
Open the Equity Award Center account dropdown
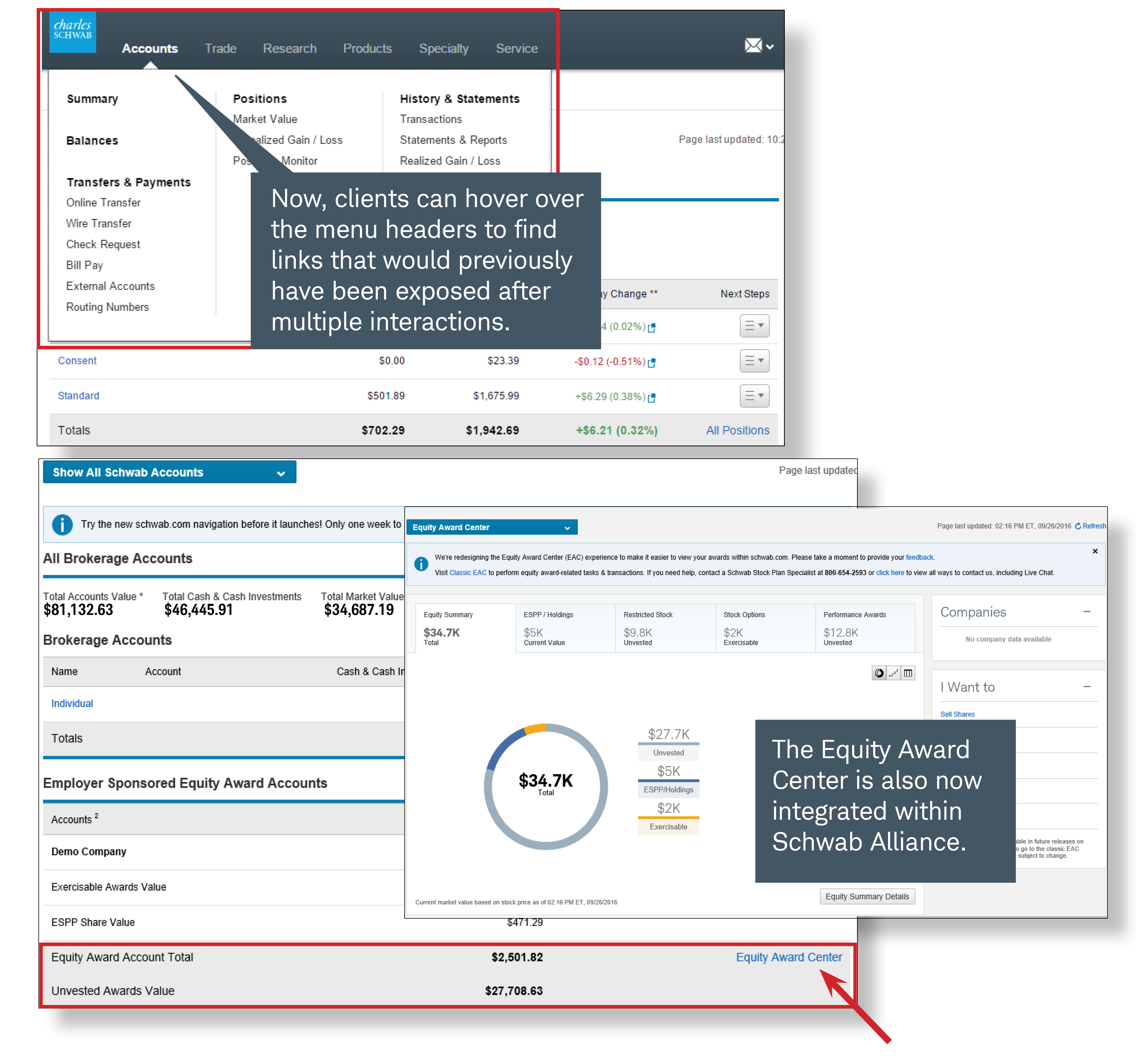pos(492,527)
